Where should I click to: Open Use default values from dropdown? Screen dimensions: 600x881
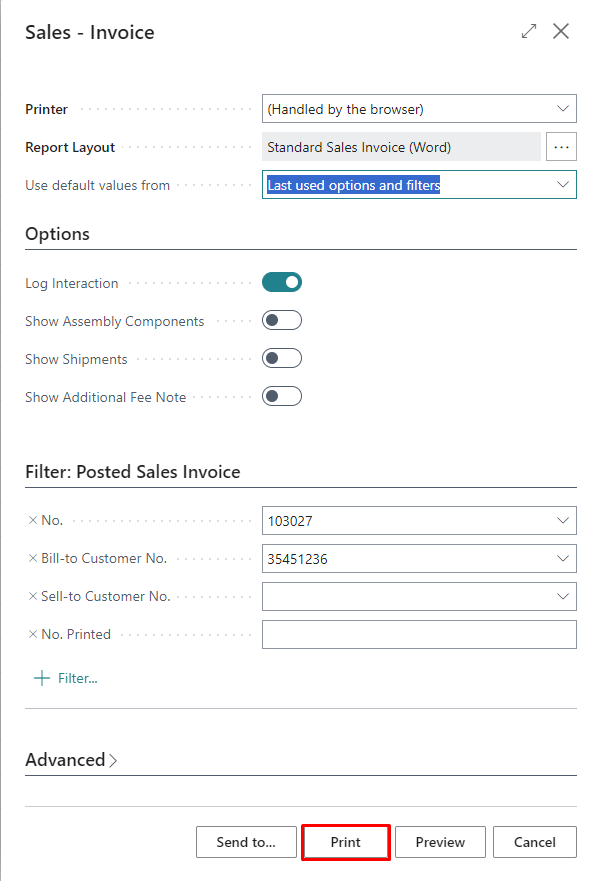(562, 185)
